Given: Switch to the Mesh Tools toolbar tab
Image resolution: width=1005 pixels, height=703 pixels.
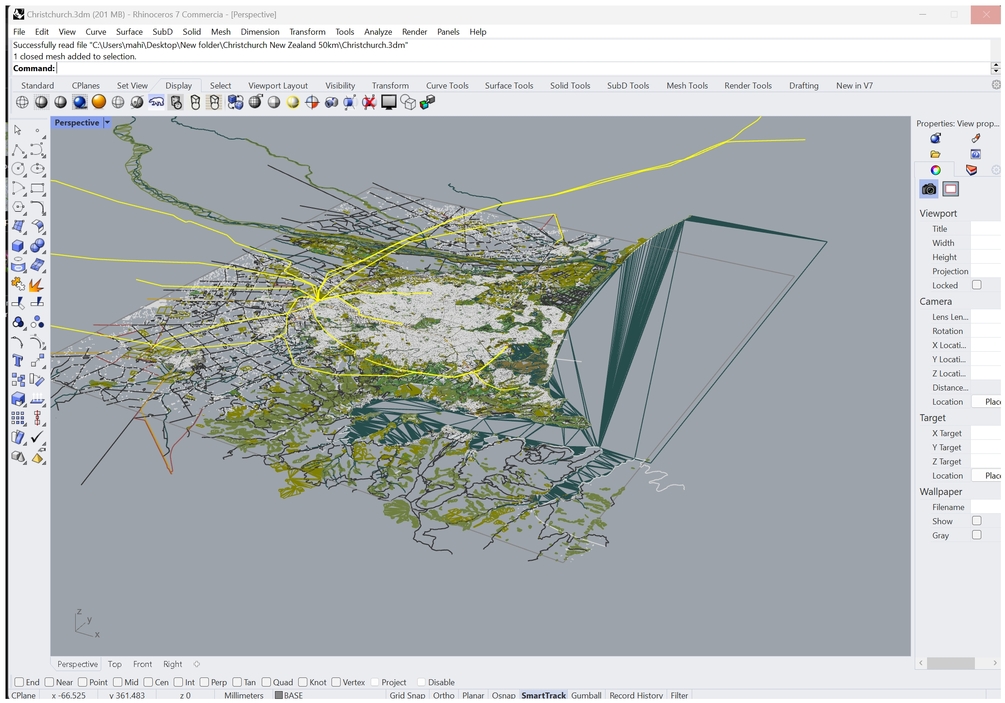Looking at the screenshot, I should pos(687,85).
